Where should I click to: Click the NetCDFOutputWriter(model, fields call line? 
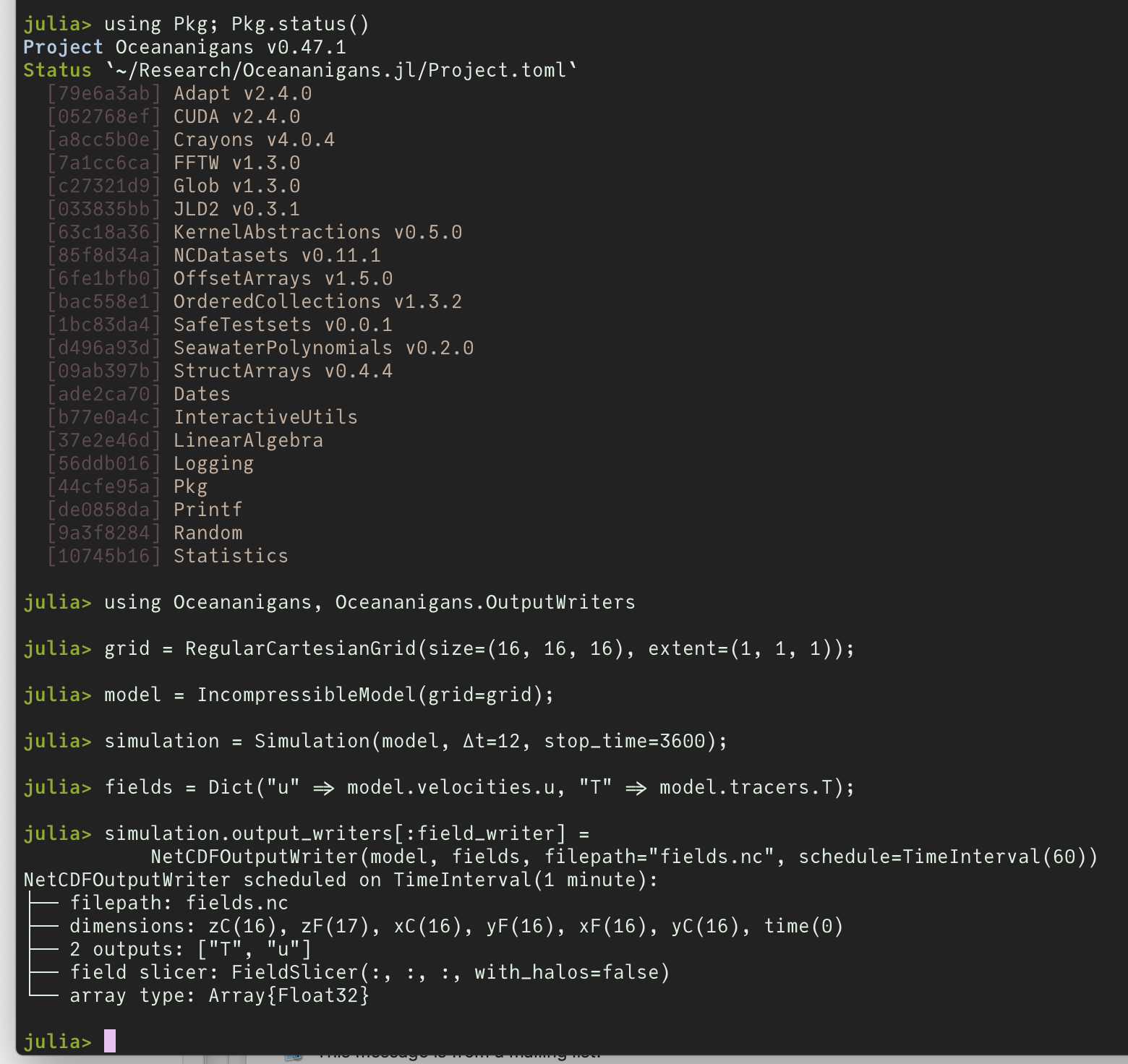(624, 857)
